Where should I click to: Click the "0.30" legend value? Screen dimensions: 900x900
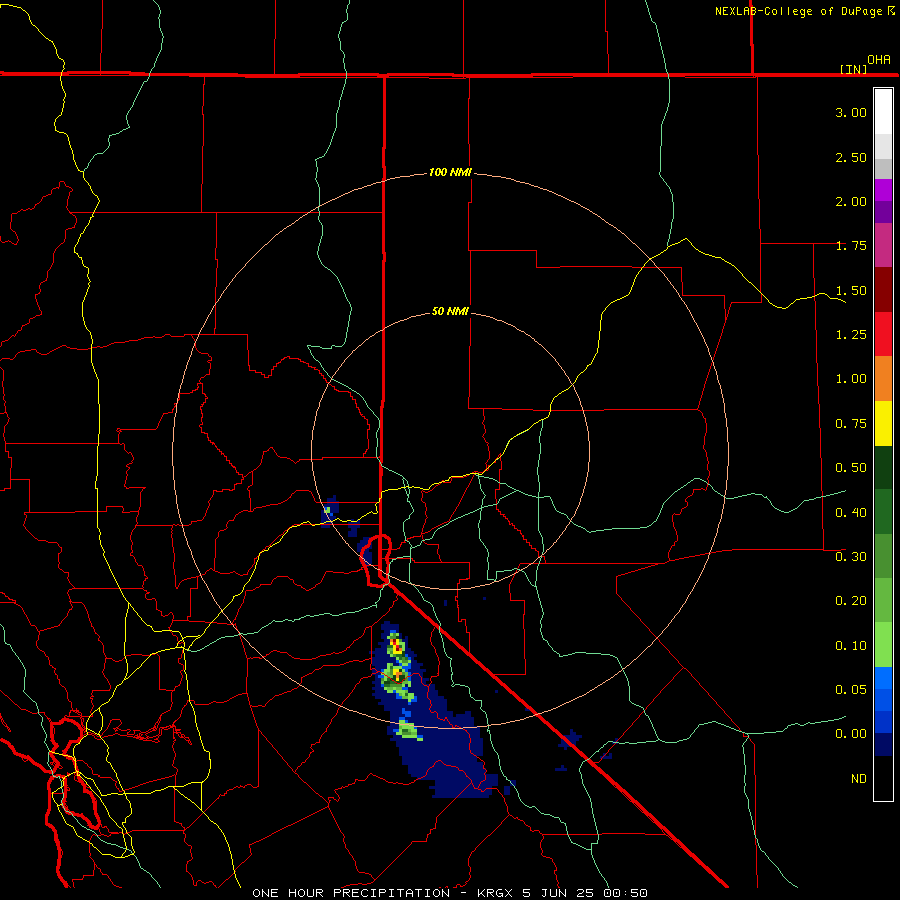point(851,557)
